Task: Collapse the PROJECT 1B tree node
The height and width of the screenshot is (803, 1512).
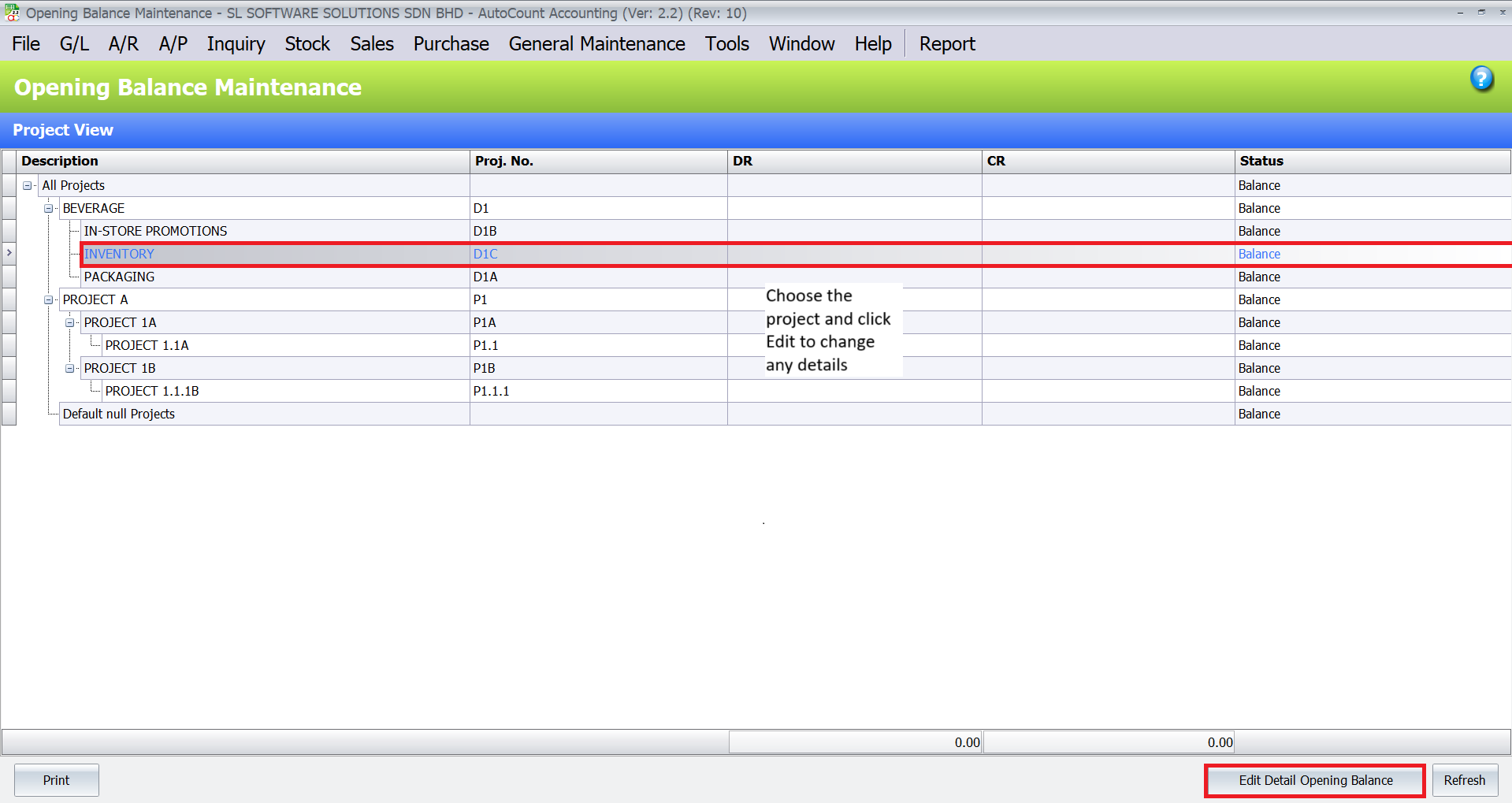Action: (70, 369)
